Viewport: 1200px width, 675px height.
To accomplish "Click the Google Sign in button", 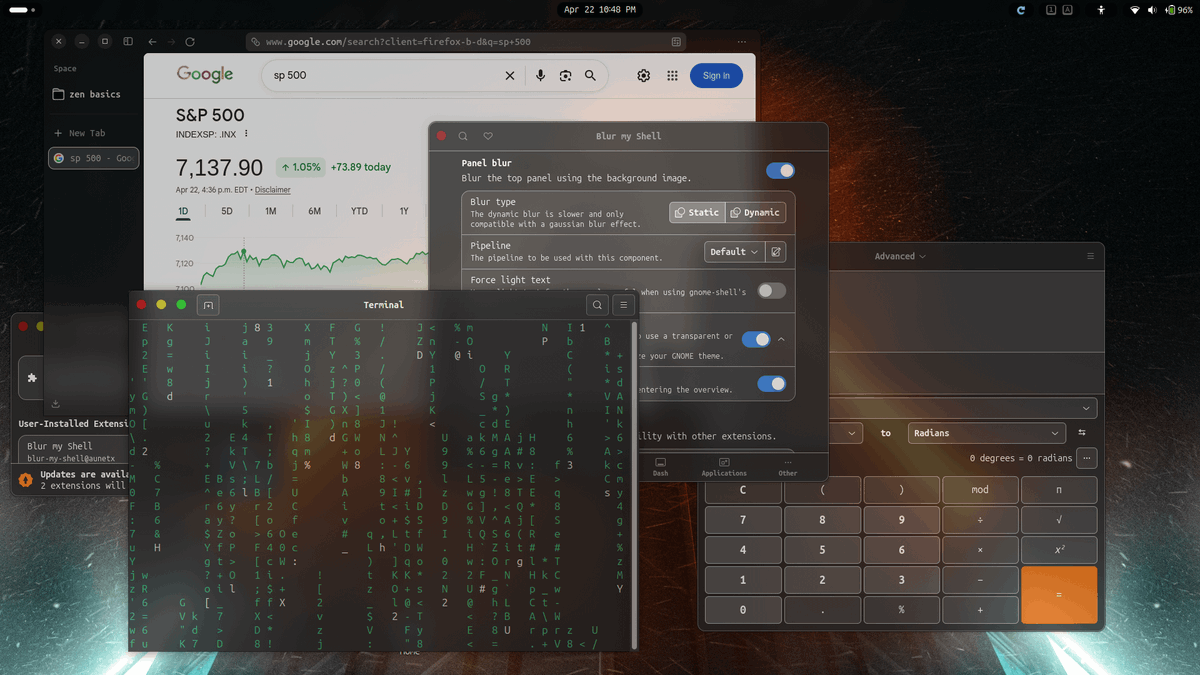I will point(716,75).
